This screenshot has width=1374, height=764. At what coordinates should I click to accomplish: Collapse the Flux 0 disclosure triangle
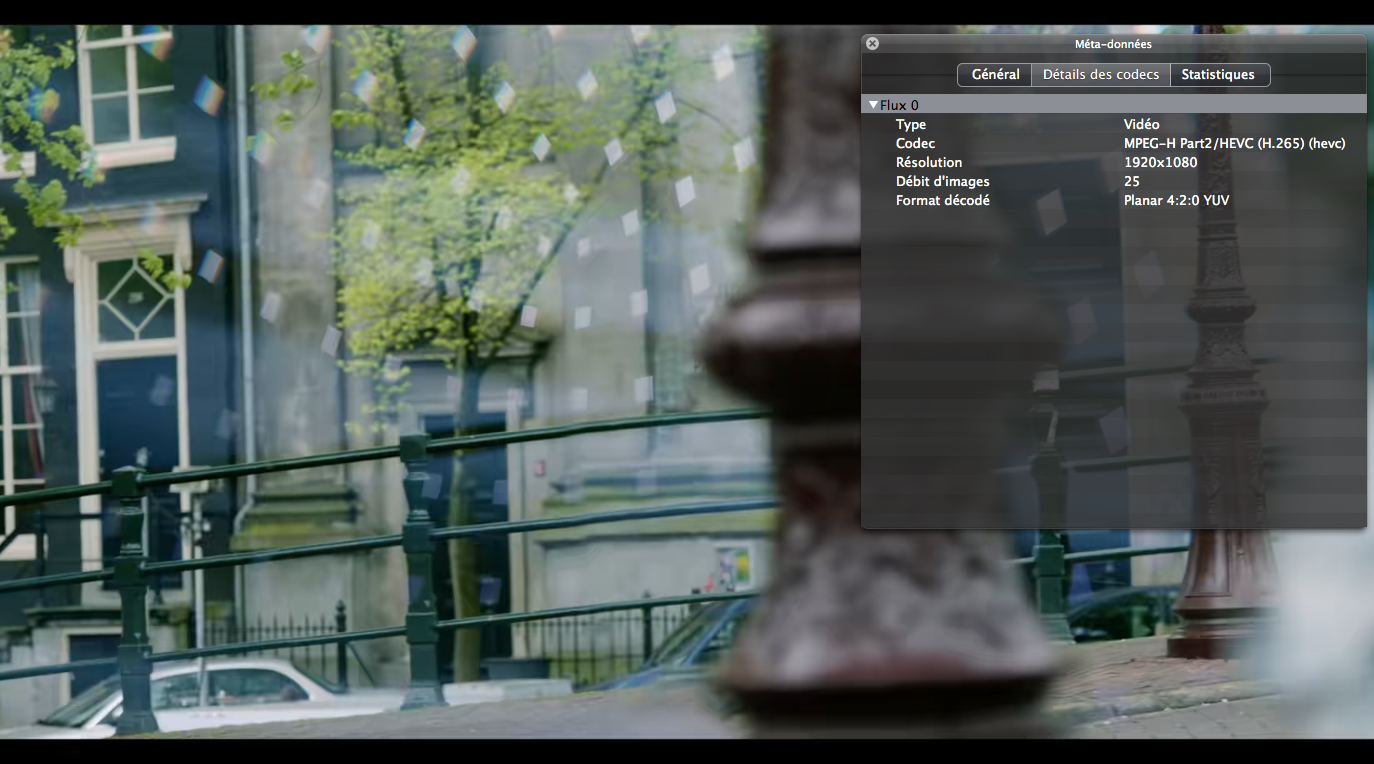click(x=872, y=104)
